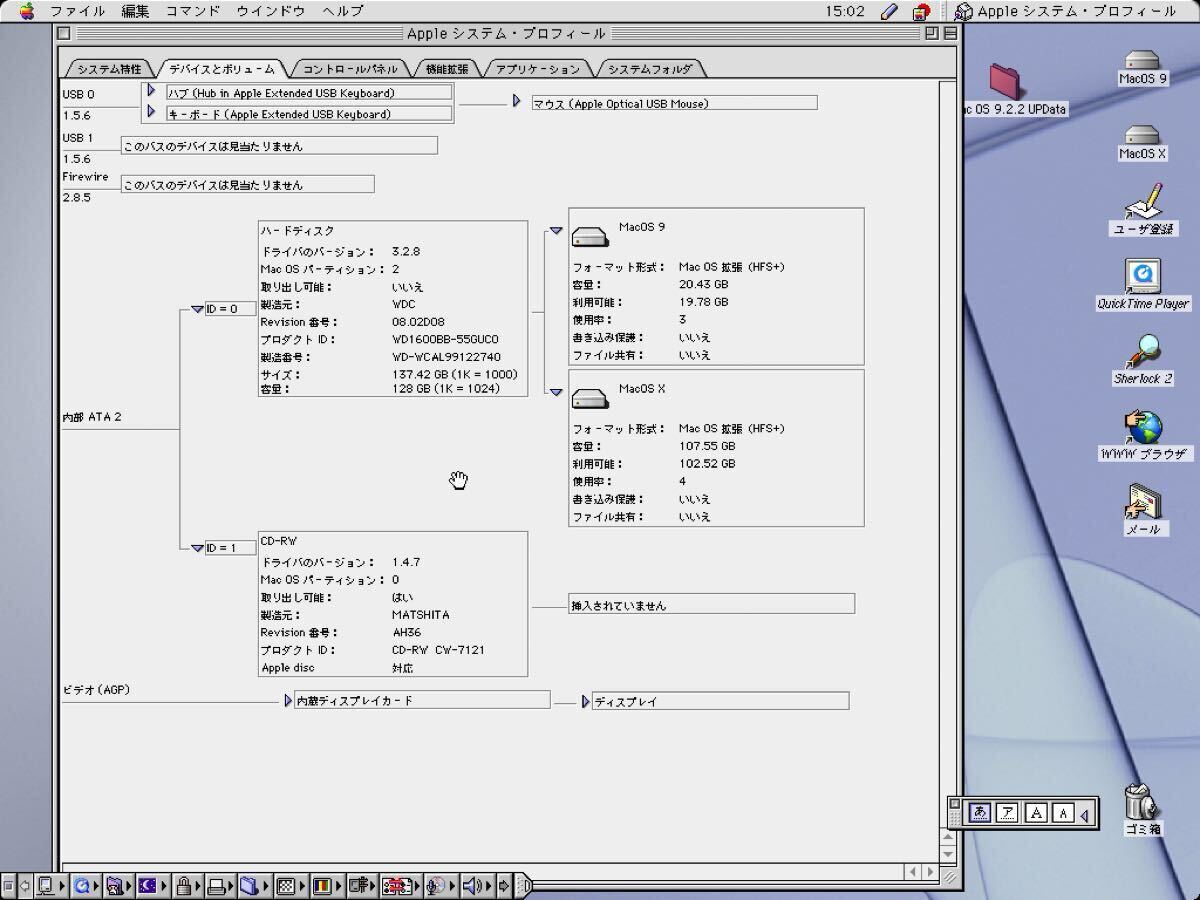The height and width of the screenshot is (900, 1200).
Task: Expand the キーボード (Apple Extended USB Keyboard) entry
Action: point(152,112)
